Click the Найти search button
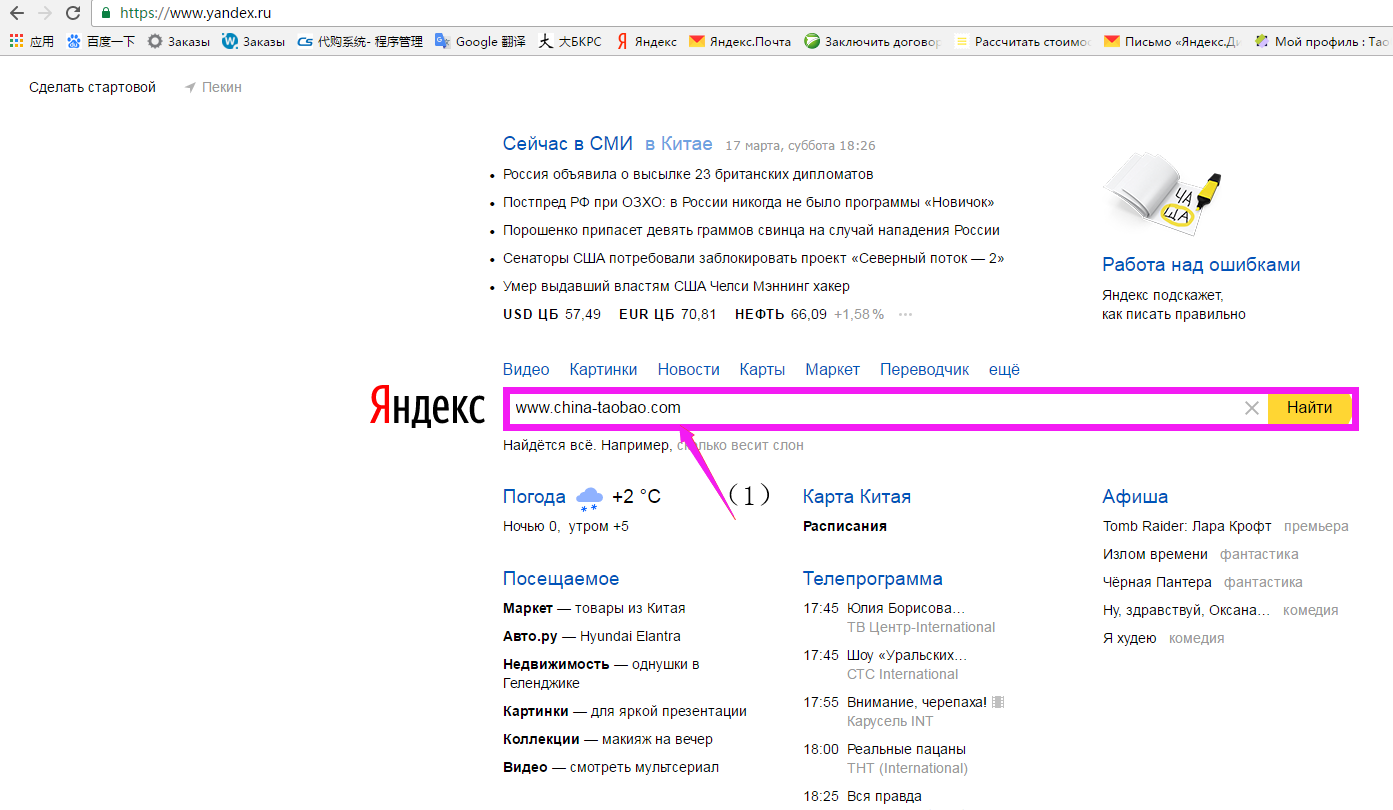The height and width of the screenshot is (810, 1393). pos(1309,408)
